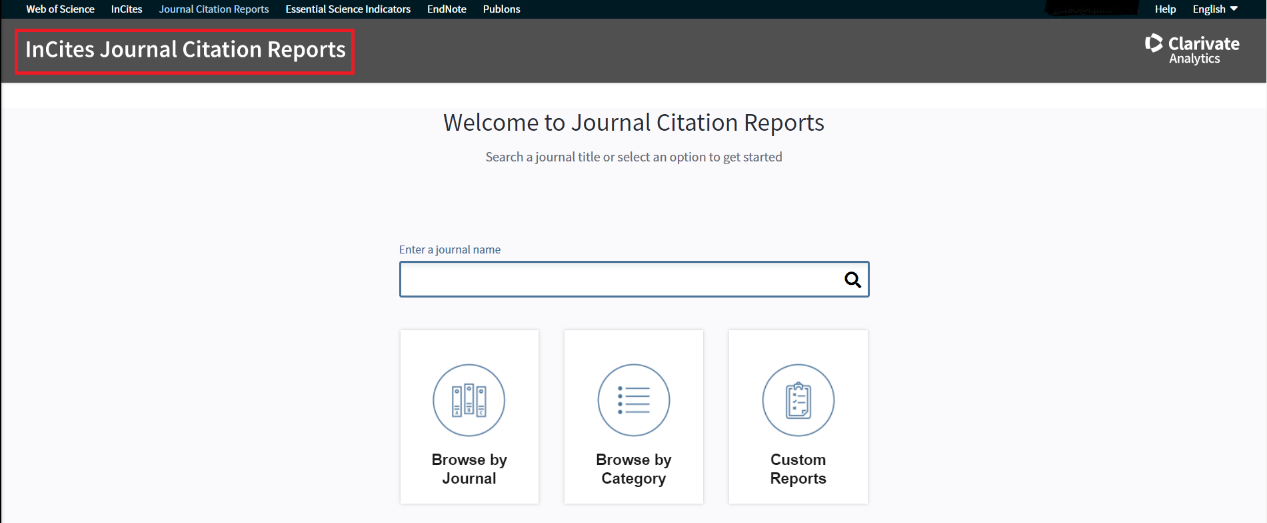Viewport: 1267px width, 523px height.
Task: Switch to EndNote from the top bar
Action: [447, 9]
